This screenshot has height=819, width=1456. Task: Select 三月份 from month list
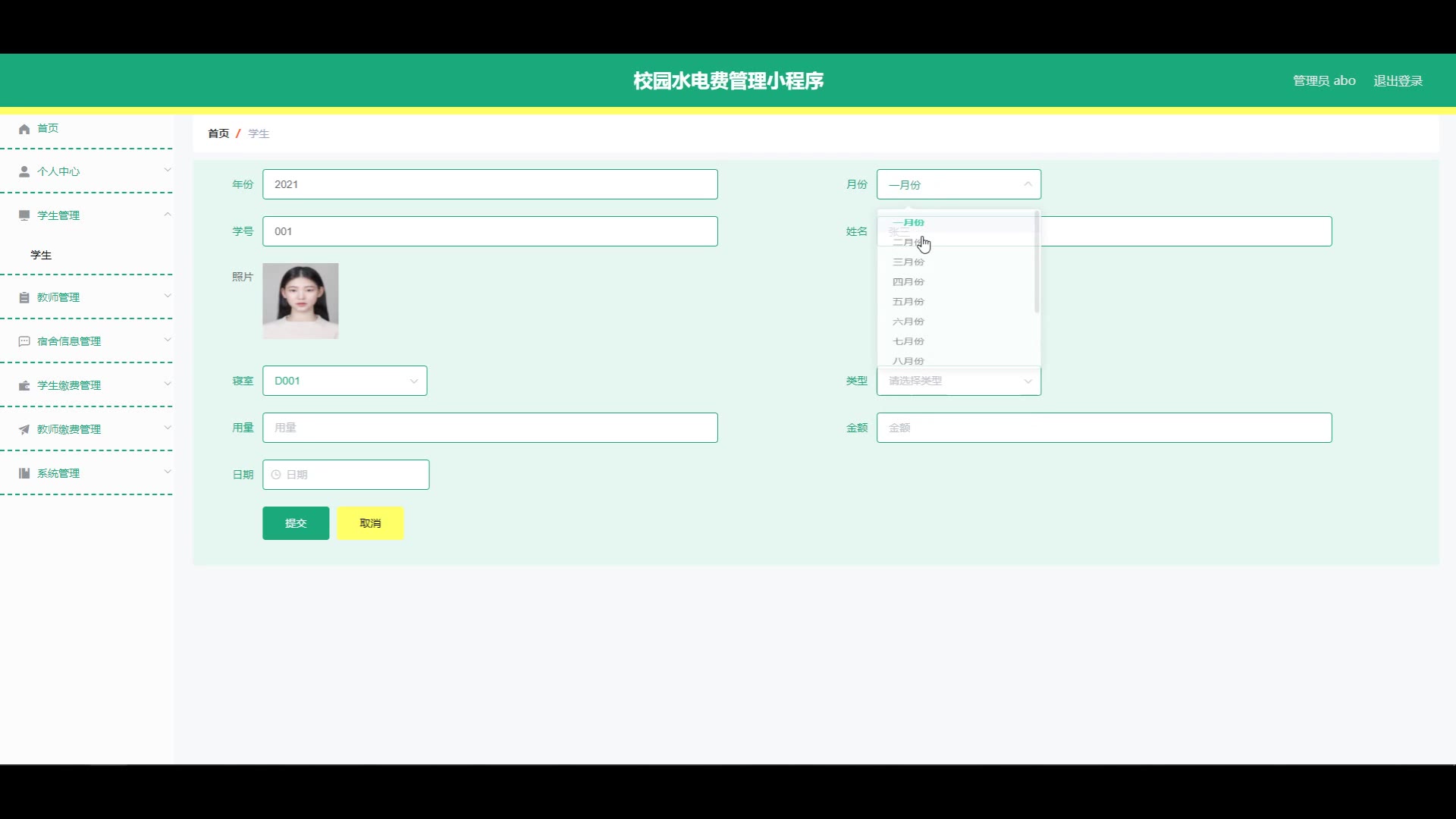coord(908,262)
